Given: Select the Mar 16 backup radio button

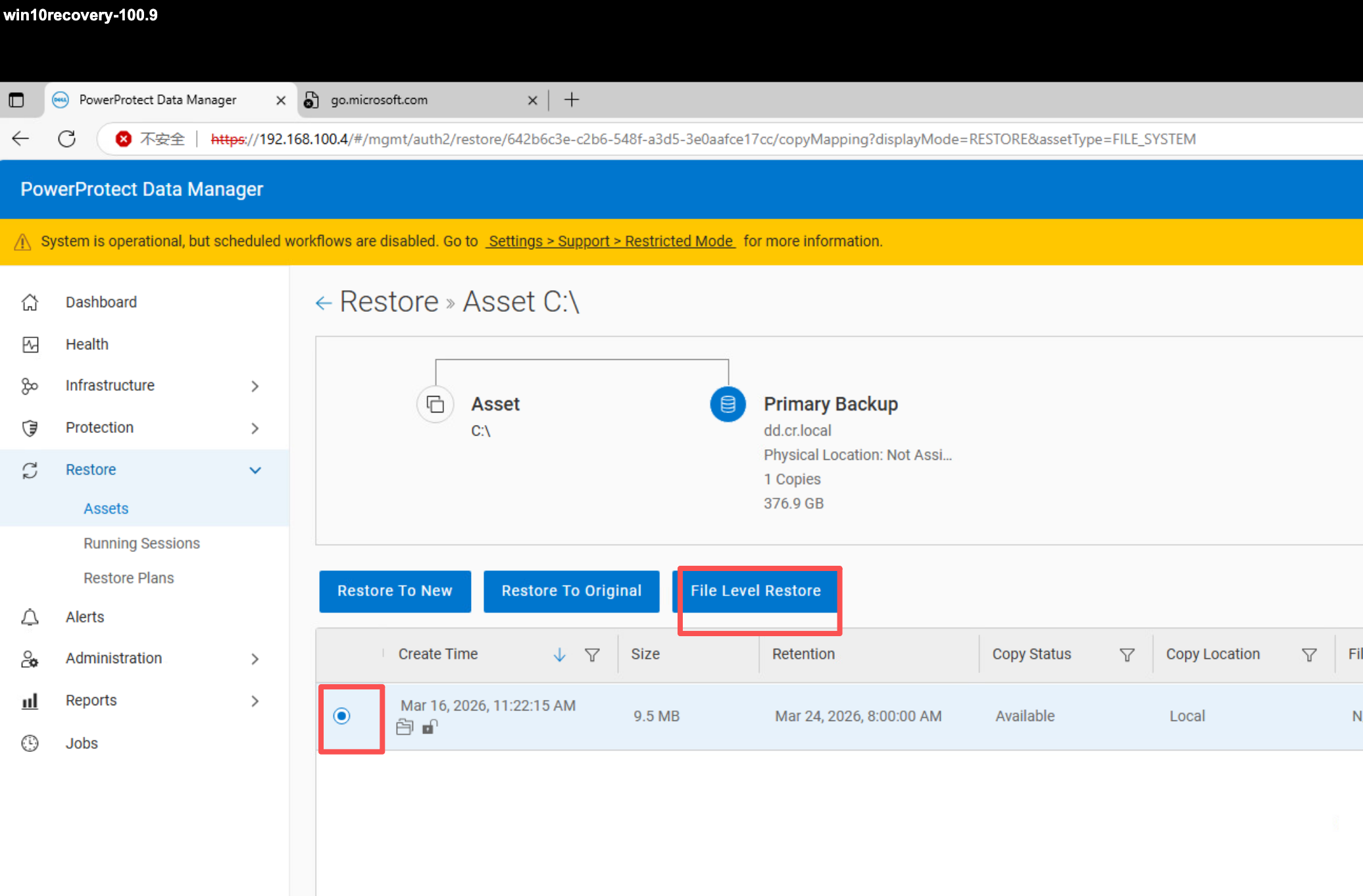Looking at the screenshot, I should click(341, 716).
